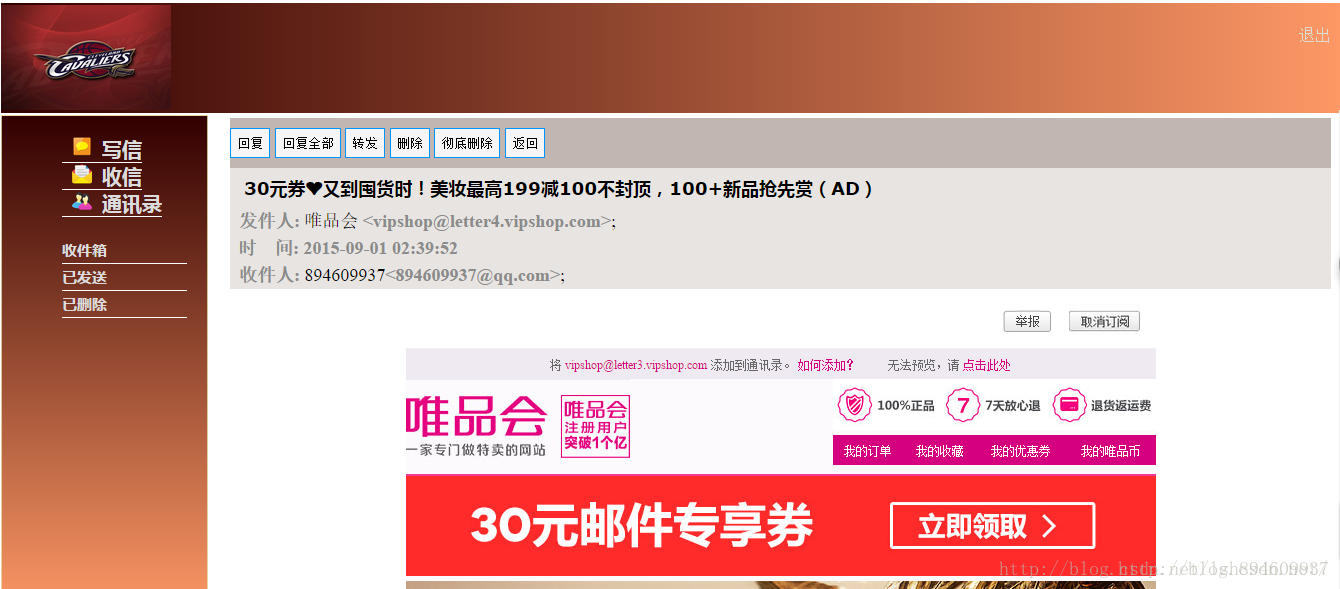
Task: Click the 7天放心退 circle icon
Action: tap(963, 405)
